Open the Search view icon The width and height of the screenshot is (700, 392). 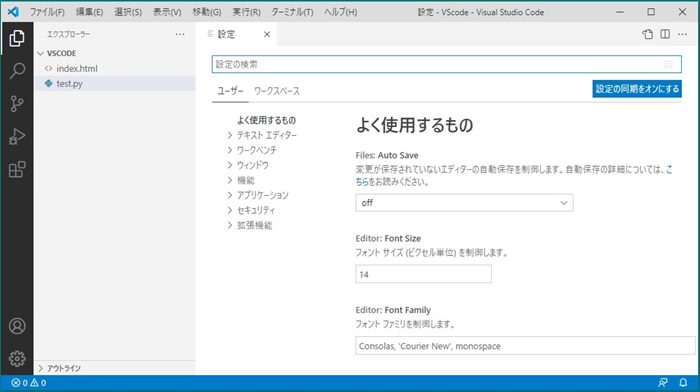17,71
